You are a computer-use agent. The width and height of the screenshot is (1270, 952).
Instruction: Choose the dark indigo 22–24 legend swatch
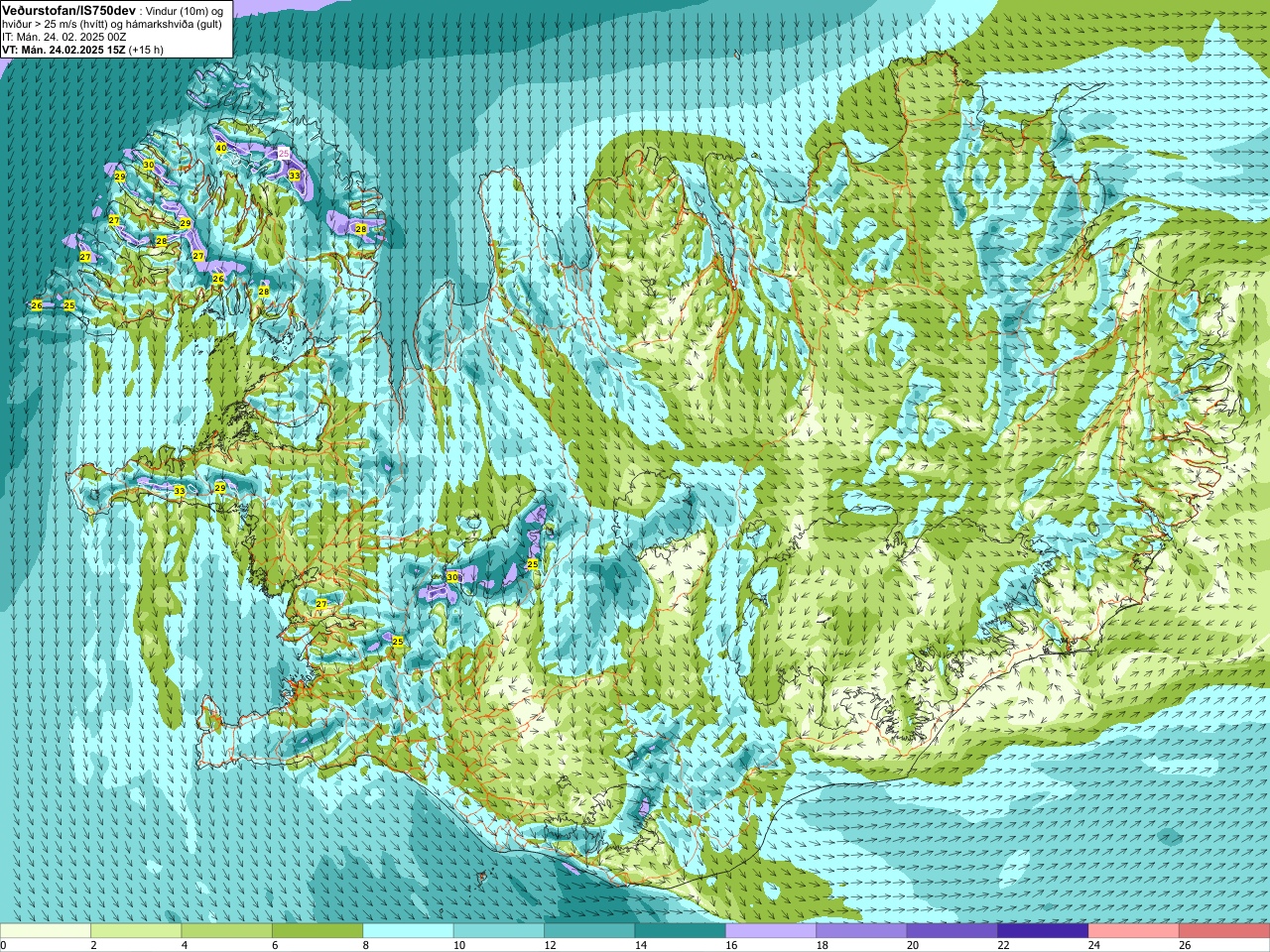pyautogui.click(x=1044, y=930)
